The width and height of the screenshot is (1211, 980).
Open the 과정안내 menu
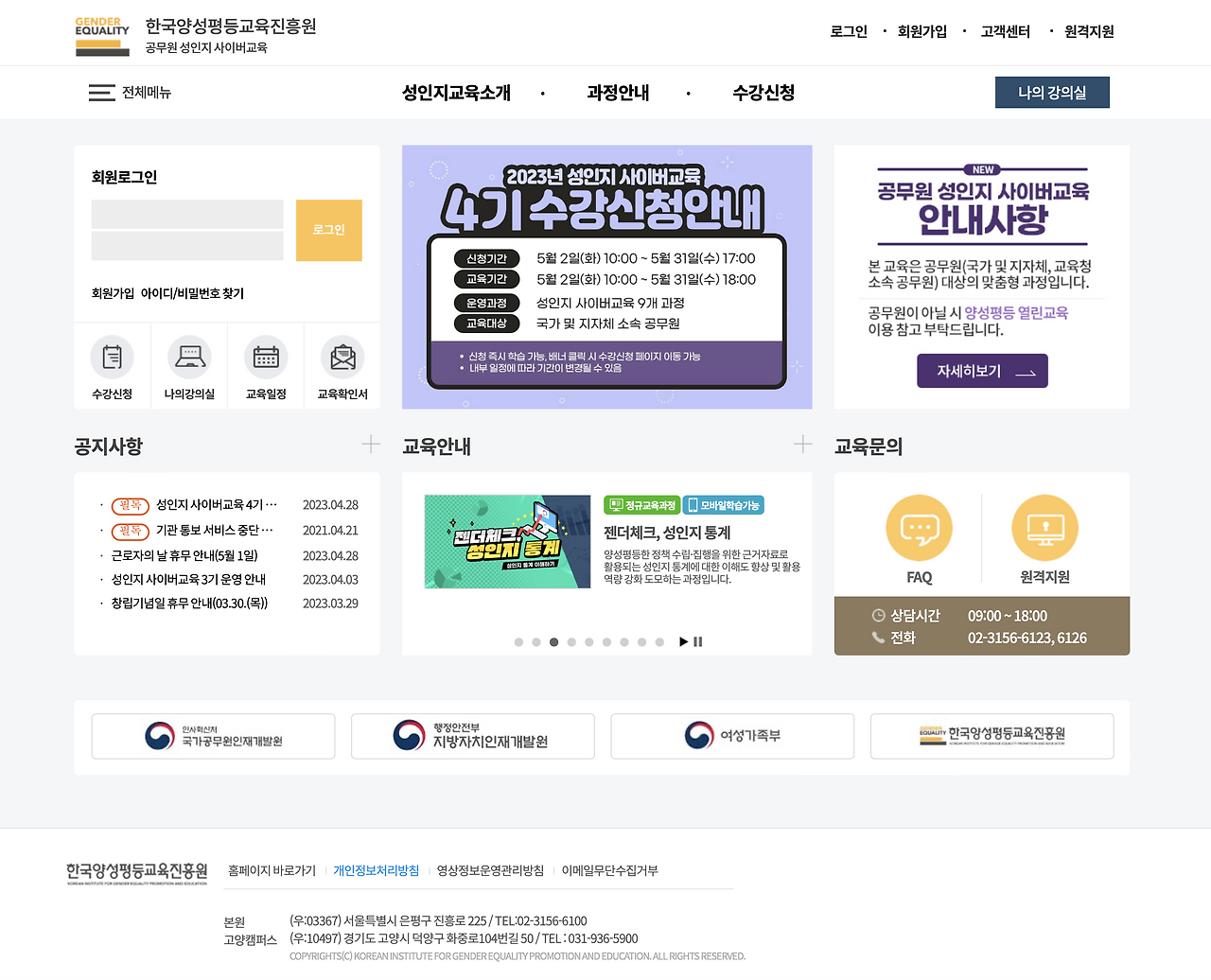617,92
